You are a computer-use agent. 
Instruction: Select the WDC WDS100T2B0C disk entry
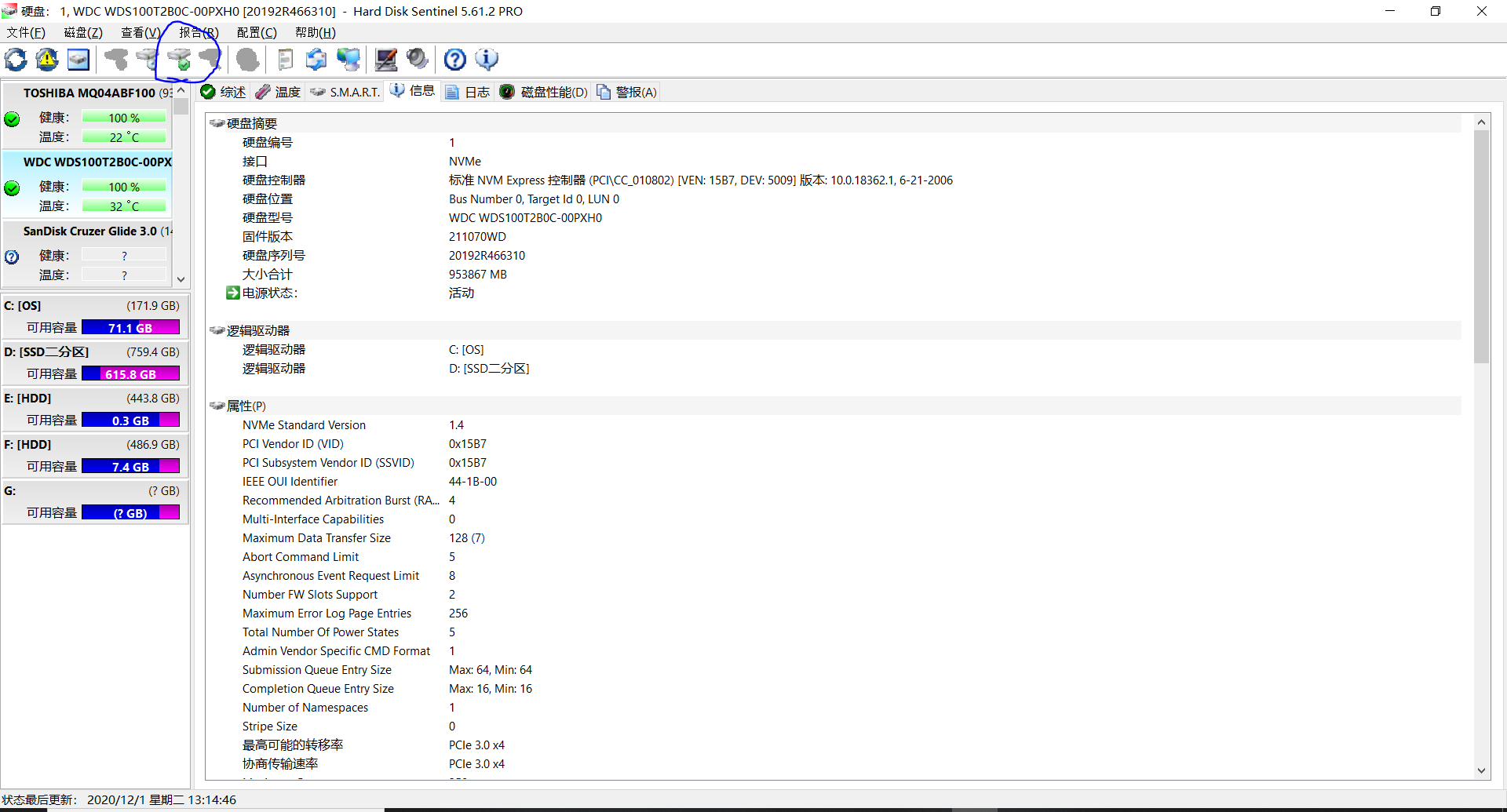[87, 184]
